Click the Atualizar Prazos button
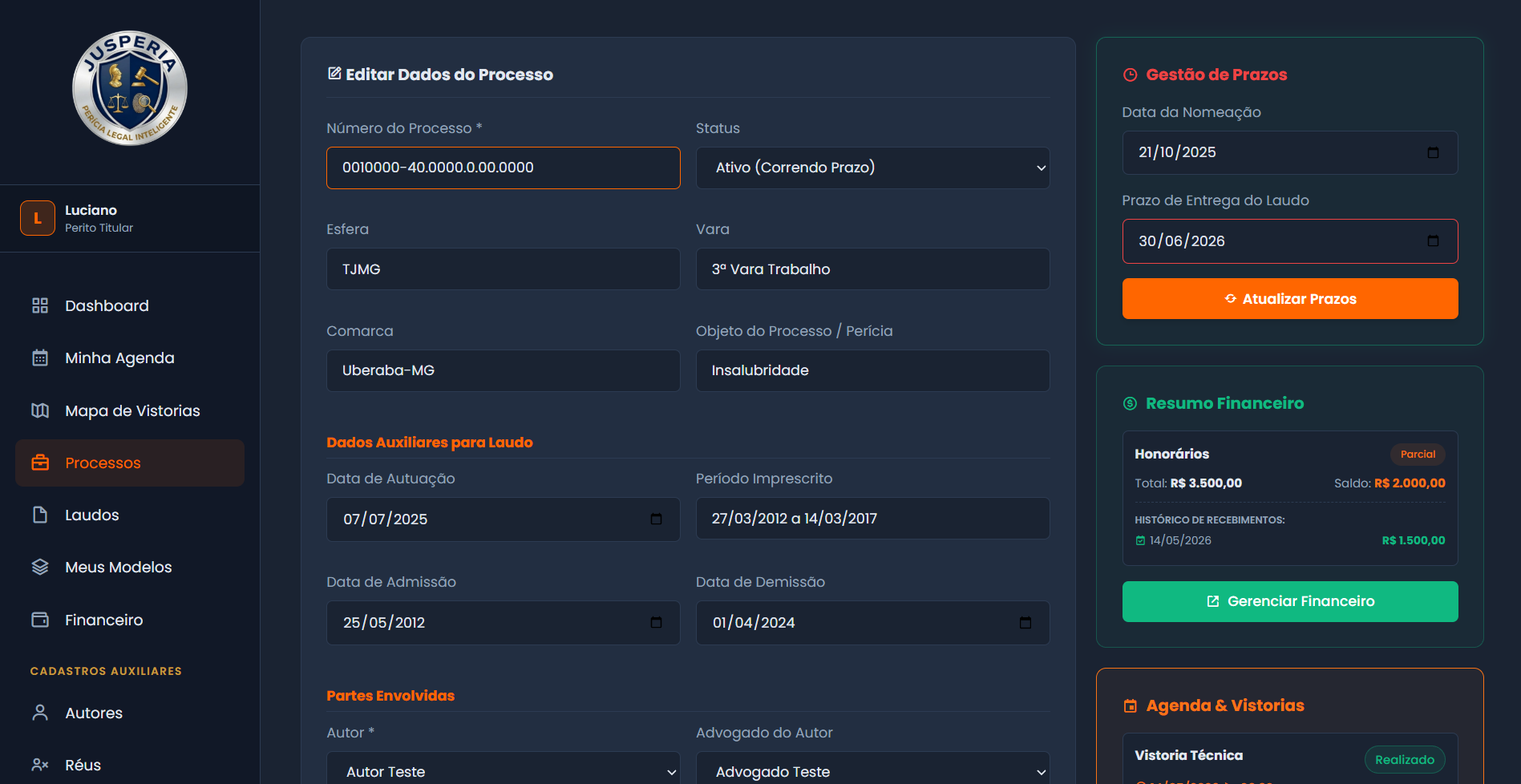This screenshot has height=784, width=1521. point(1290,298)
